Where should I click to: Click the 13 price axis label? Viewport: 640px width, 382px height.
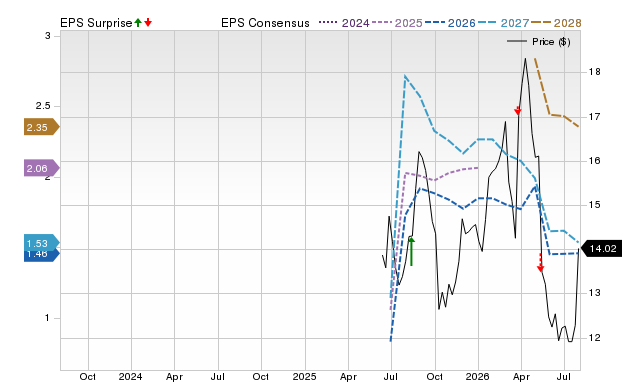[595, 293]
